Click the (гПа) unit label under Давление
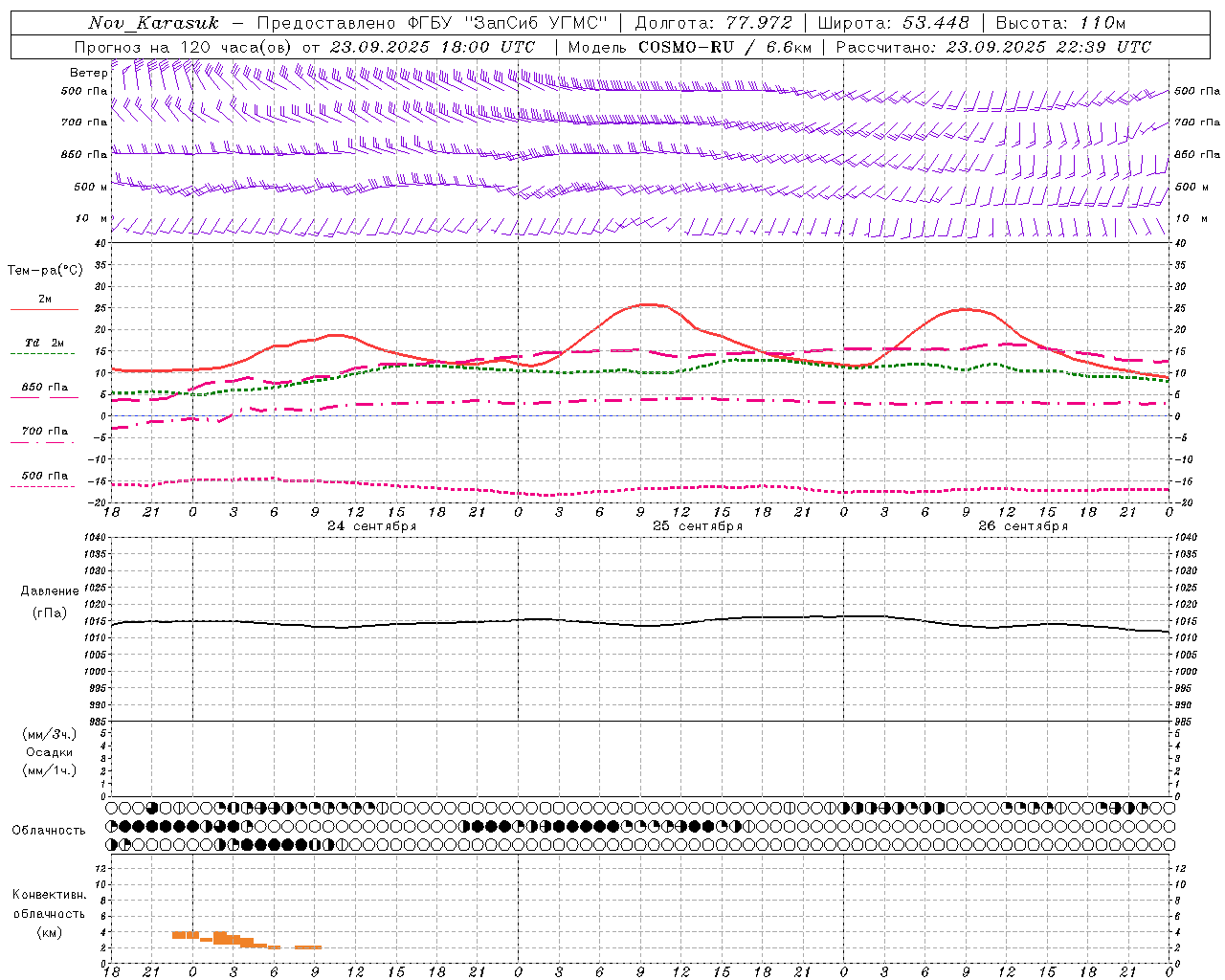 pos(50,613)
